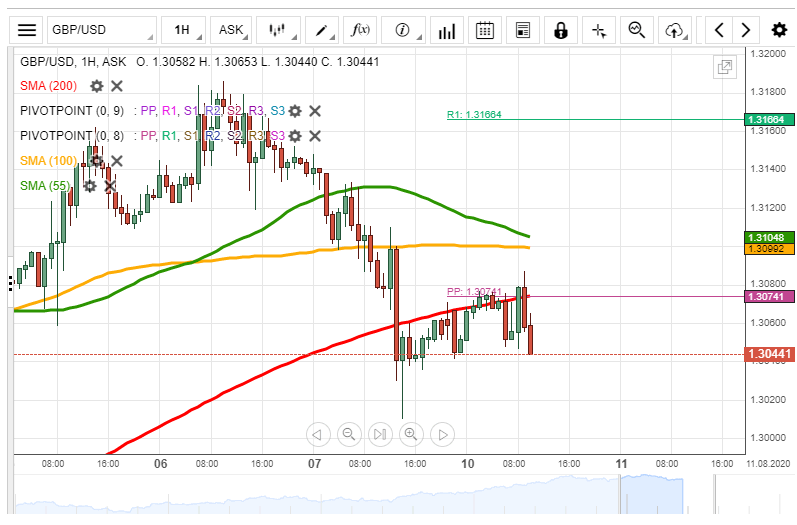
Task: Click the chart scroll-left arrow control
Action: pyautogui.click(x=318, y=435)
